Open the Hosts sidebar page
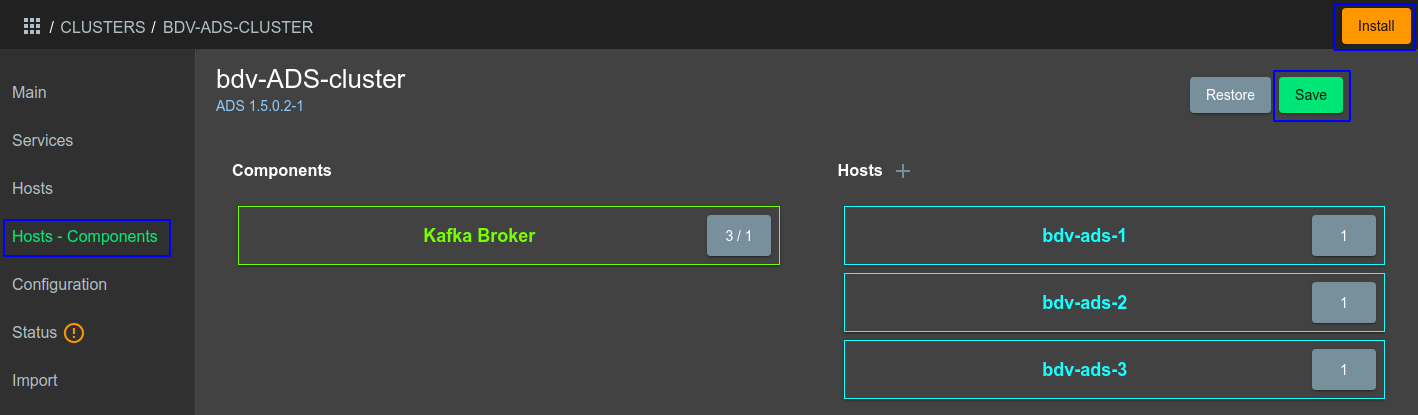Image resolution: width=1418 pixels, height=415 pixels. click(33, 189)
